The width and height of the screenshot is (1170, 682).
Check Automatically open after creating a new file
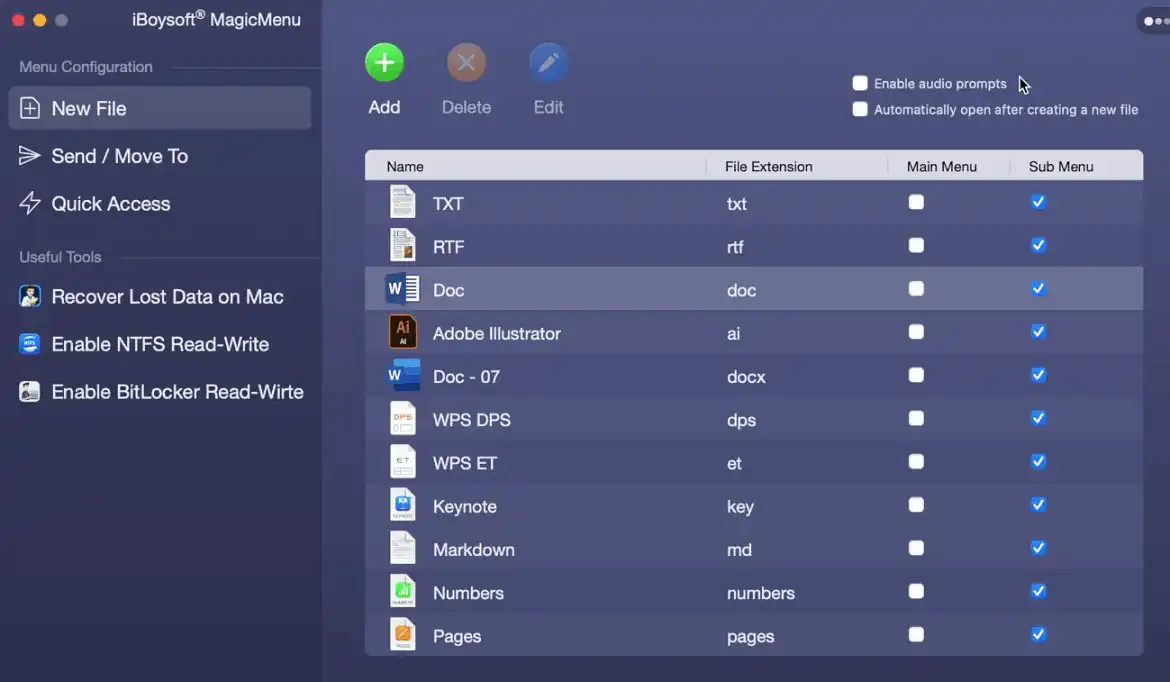[x=860, y=110]
